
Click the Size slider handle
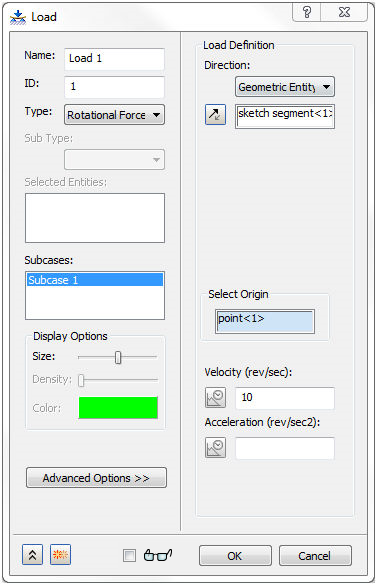[118, 357]
